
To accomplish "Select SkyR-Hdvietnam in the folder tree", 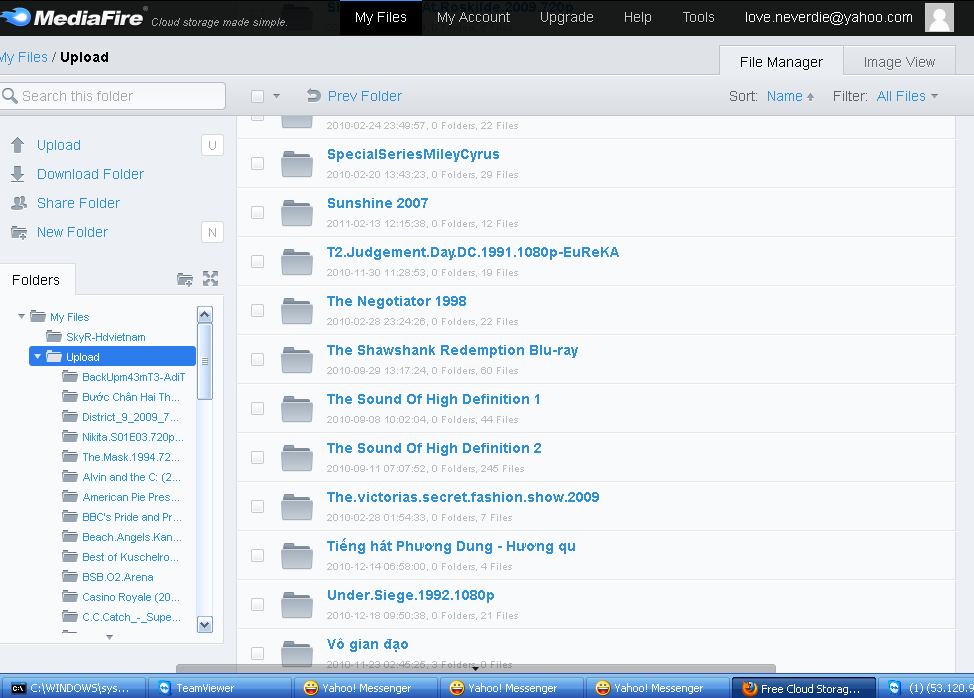I will [106, 337].
